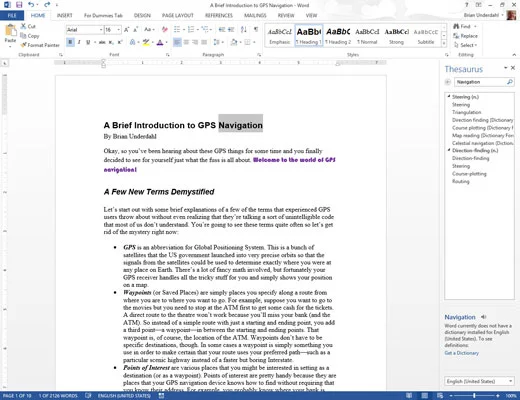Viewport: 520px width, 400px height.
Task: Play Navigation pronunciation speaker icon
Action: [x=484, y=317]
